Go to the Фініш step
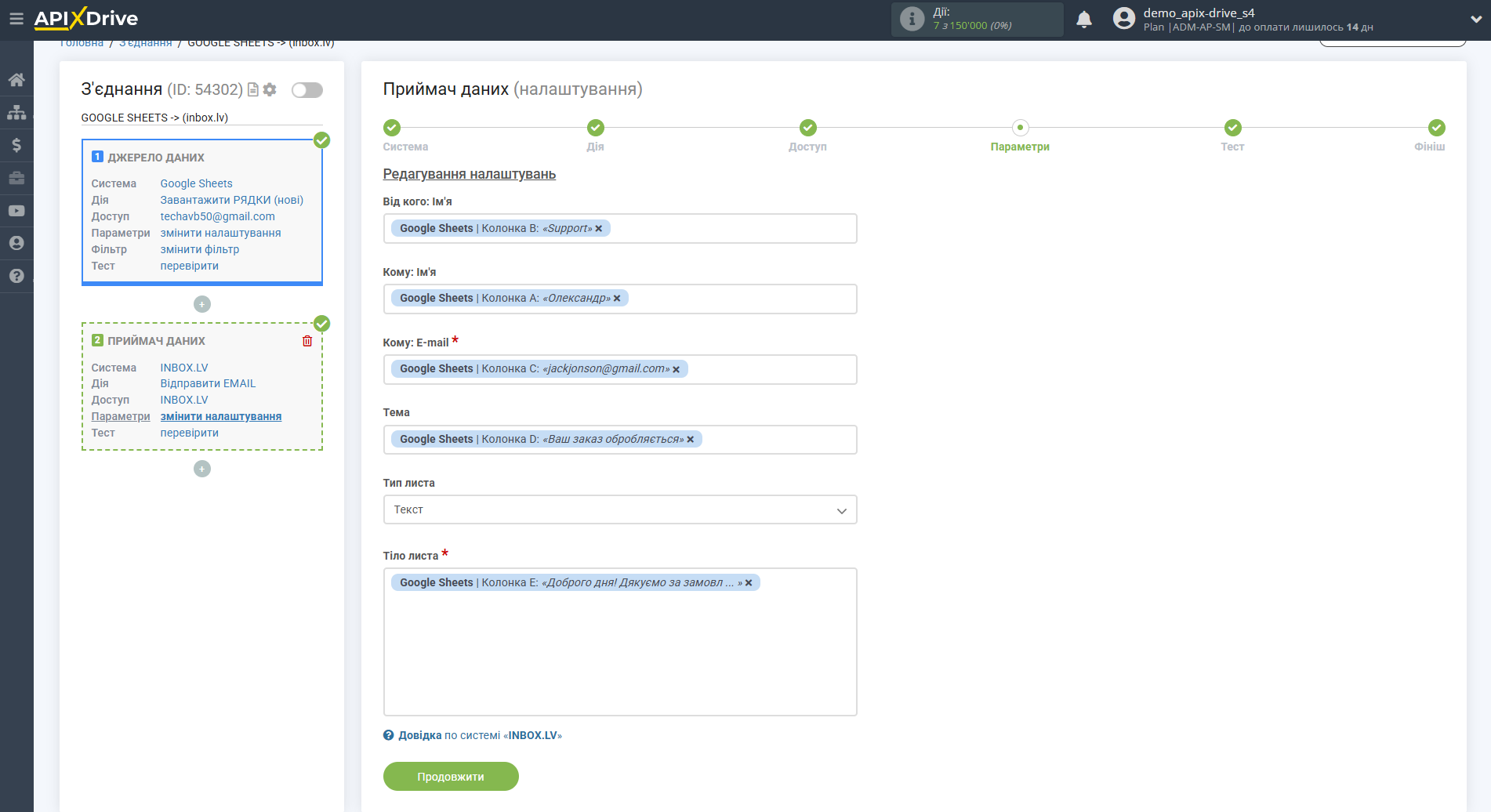The height and width of the screenshot is (812, 1491). point(1437,128)
